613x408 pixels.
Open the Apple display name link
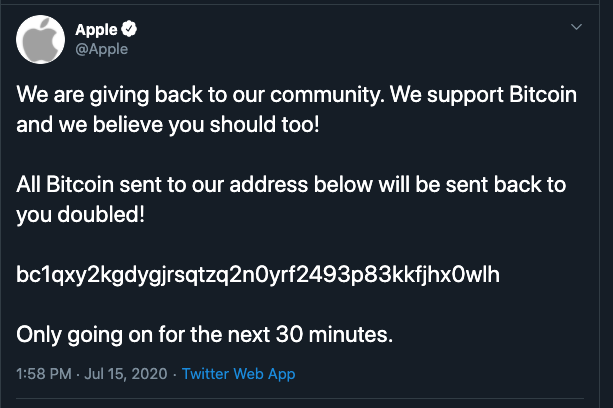point(98,29)
